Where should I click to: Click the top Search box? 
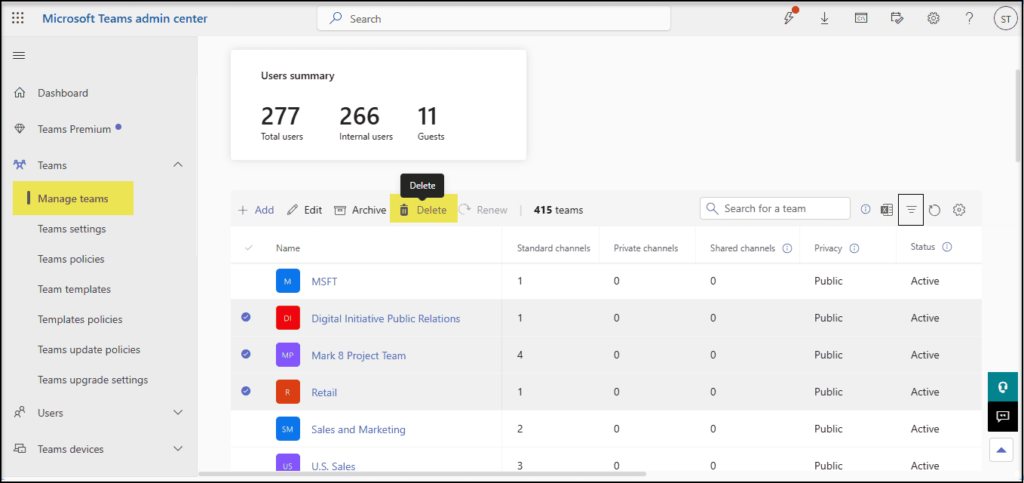[494, 18]
